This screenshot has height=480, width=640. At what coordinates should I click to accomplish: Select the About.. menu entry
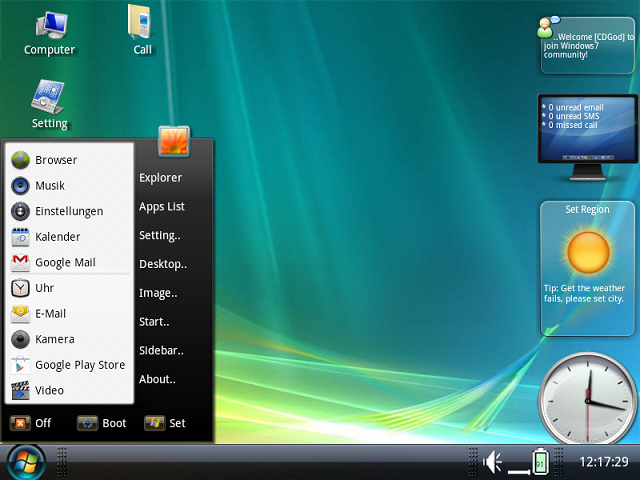157,379
